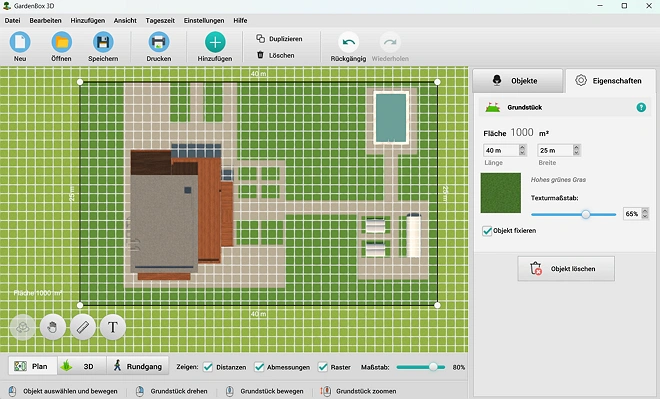Open a file with the Öffnen folder icon
This screenshot has height=399, width=660.
[61, 43]
